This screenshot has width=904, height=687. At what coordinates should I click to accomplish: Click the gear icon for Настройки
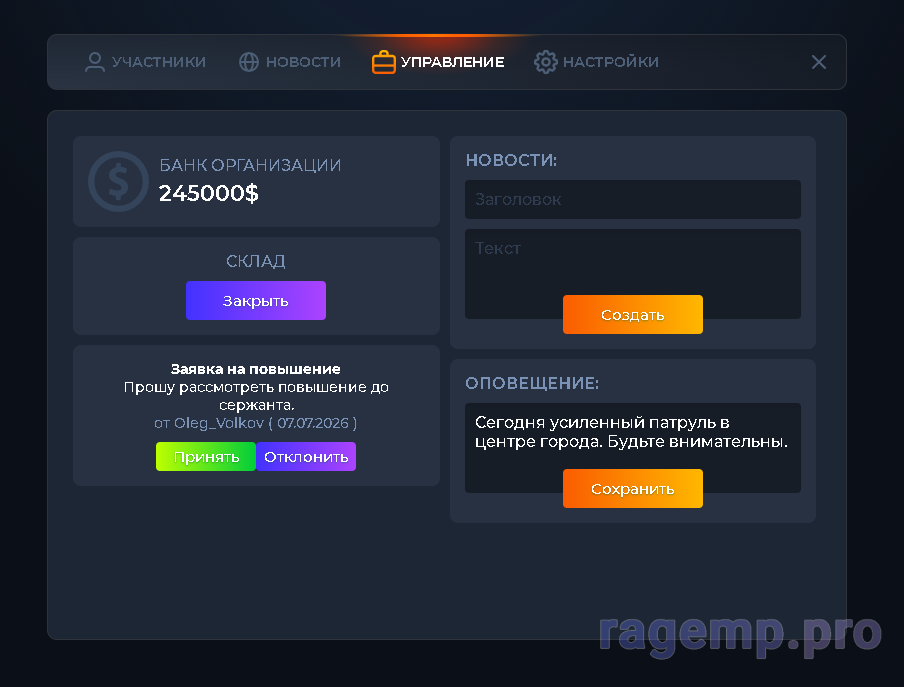[x=545, y=62]
